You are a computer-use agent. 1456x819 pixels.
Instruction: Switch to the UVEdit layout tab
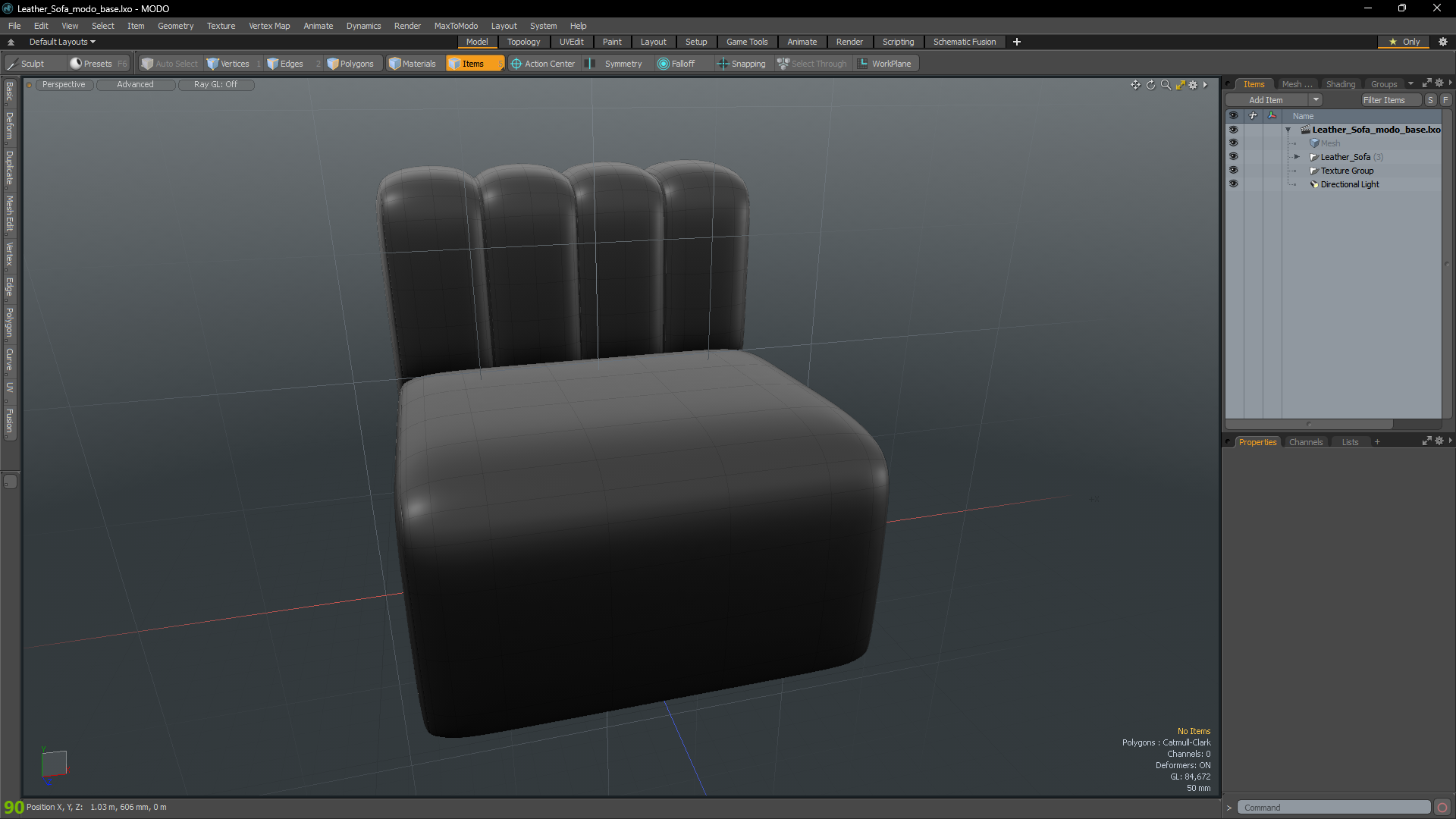click(571, 42)
